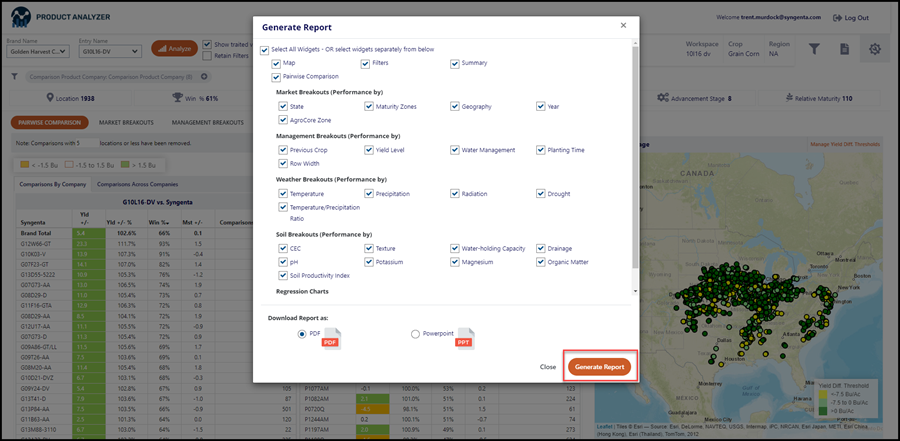The image size is (900, 441).
Task: Toggle the Geography checkbox
Action: 455,107
